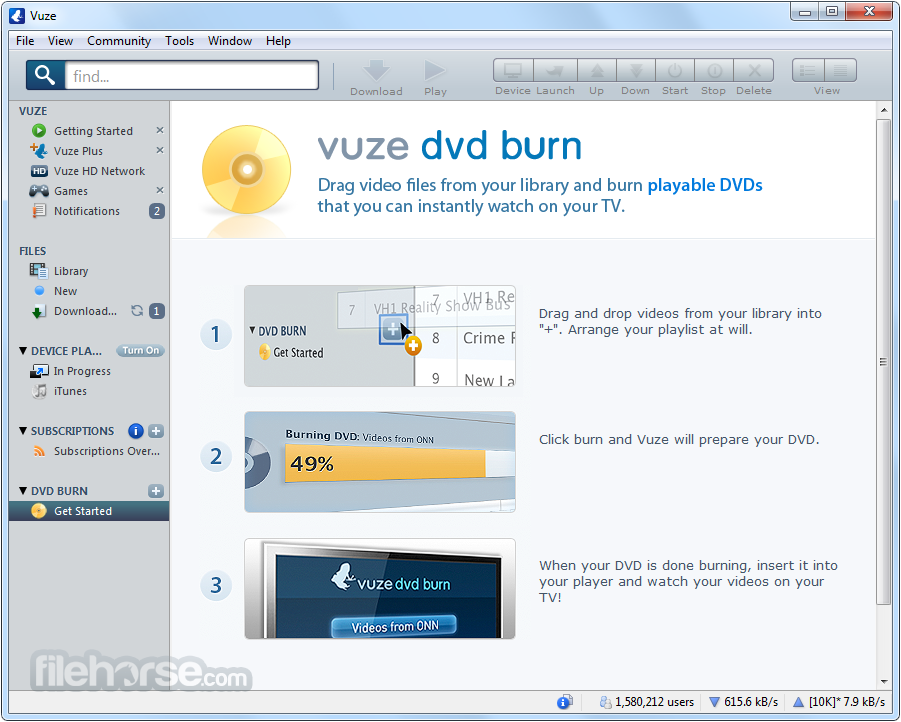Toggle the Device Playback Turn On button
The width and height of the screenshot is (901, 722).
[140, 351]
